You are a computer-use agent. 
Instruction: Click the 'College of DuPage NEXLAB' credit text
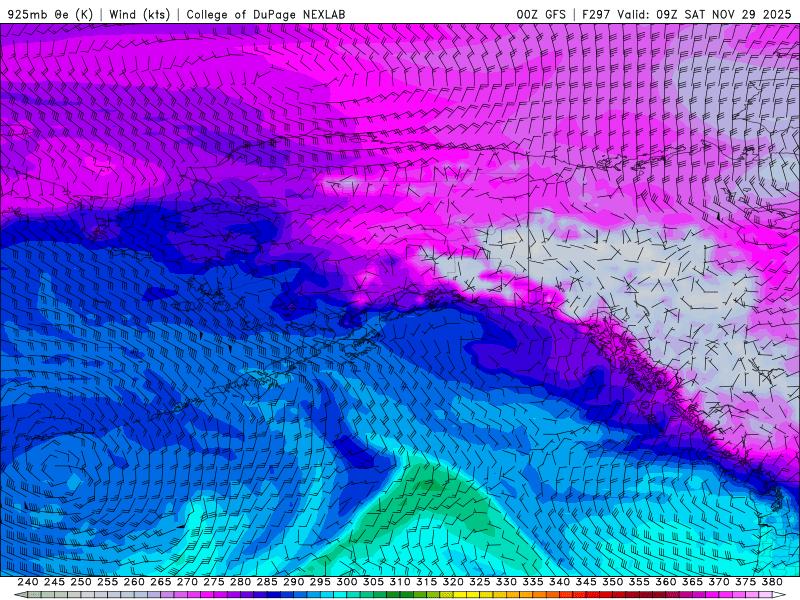(266, 14)
